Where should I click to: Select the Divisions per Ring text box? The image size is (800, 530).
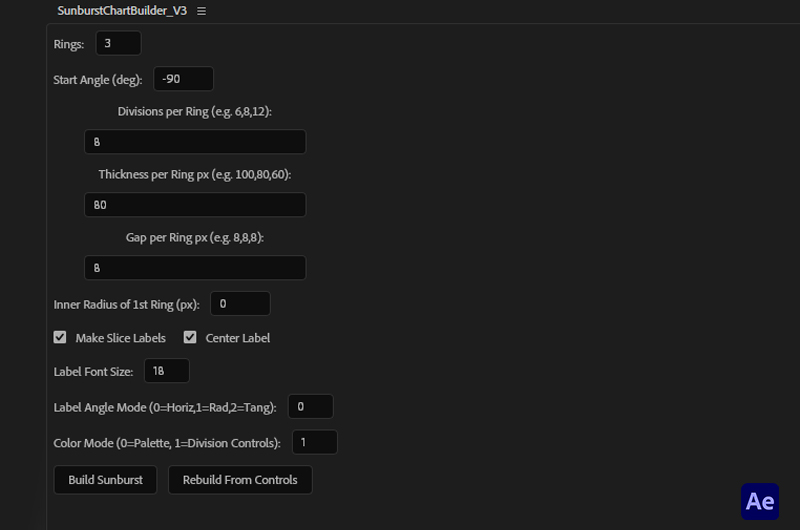click(x=195, y=142)
